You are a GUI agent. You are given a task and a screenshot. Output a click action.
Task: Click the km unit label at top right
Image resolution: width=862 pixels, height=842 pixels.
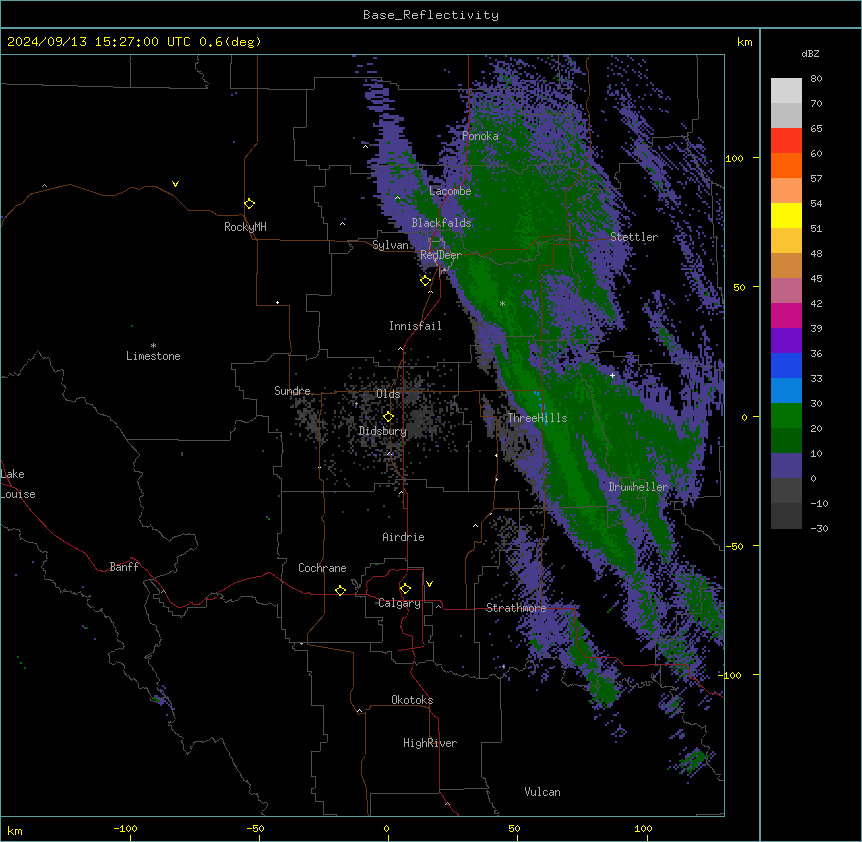click(745, 42)
